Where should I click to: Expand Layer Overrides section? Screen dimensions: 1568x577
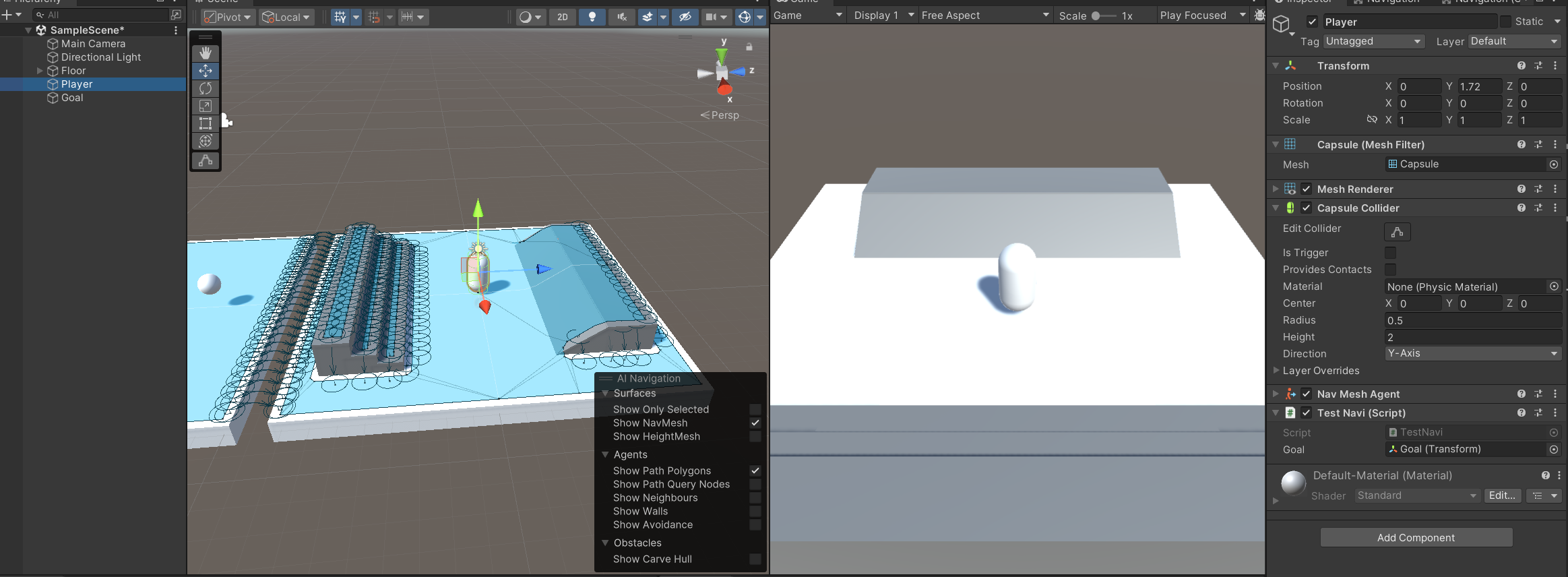(1275, 370)
